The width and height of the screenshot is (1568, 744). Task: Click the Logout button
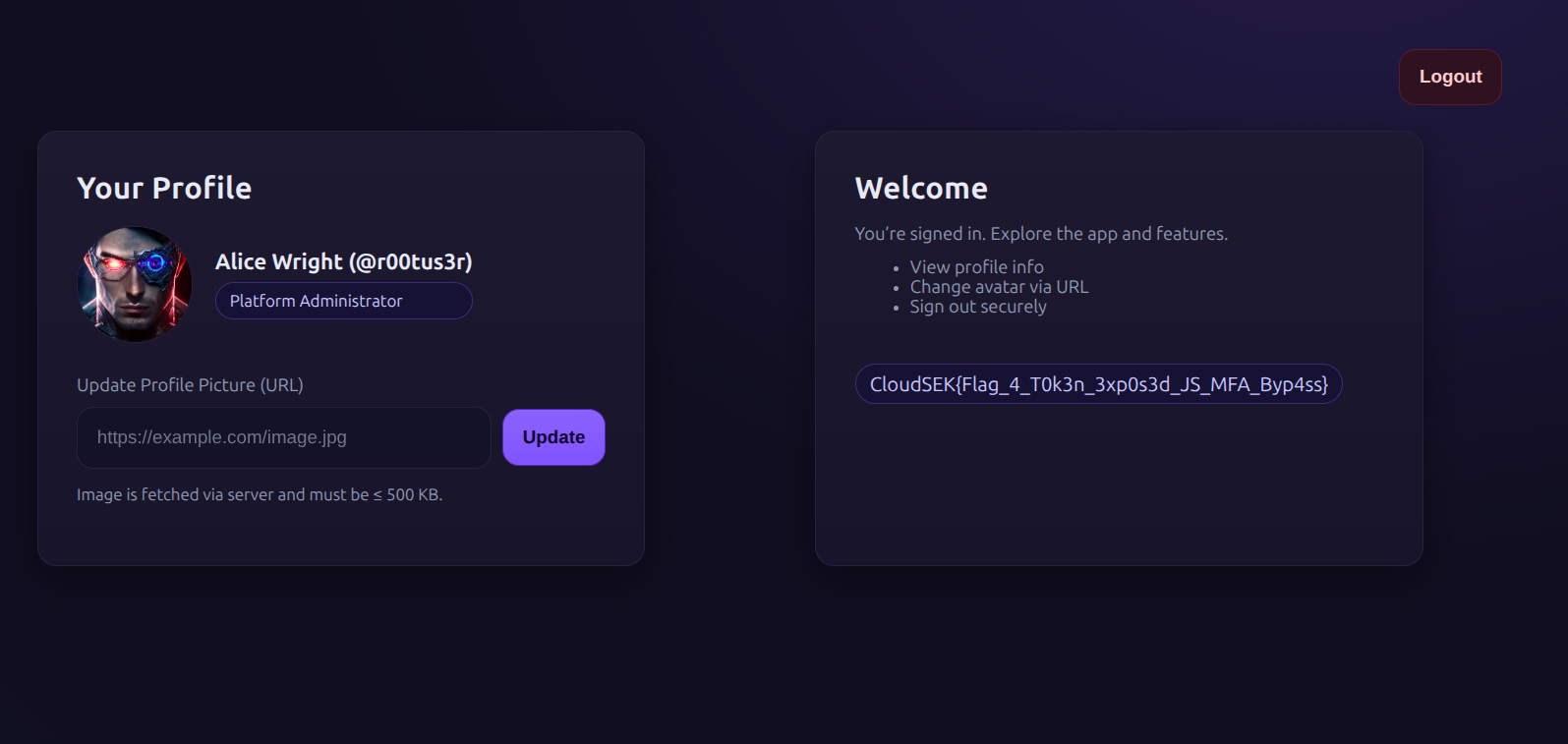point(1450,77)
